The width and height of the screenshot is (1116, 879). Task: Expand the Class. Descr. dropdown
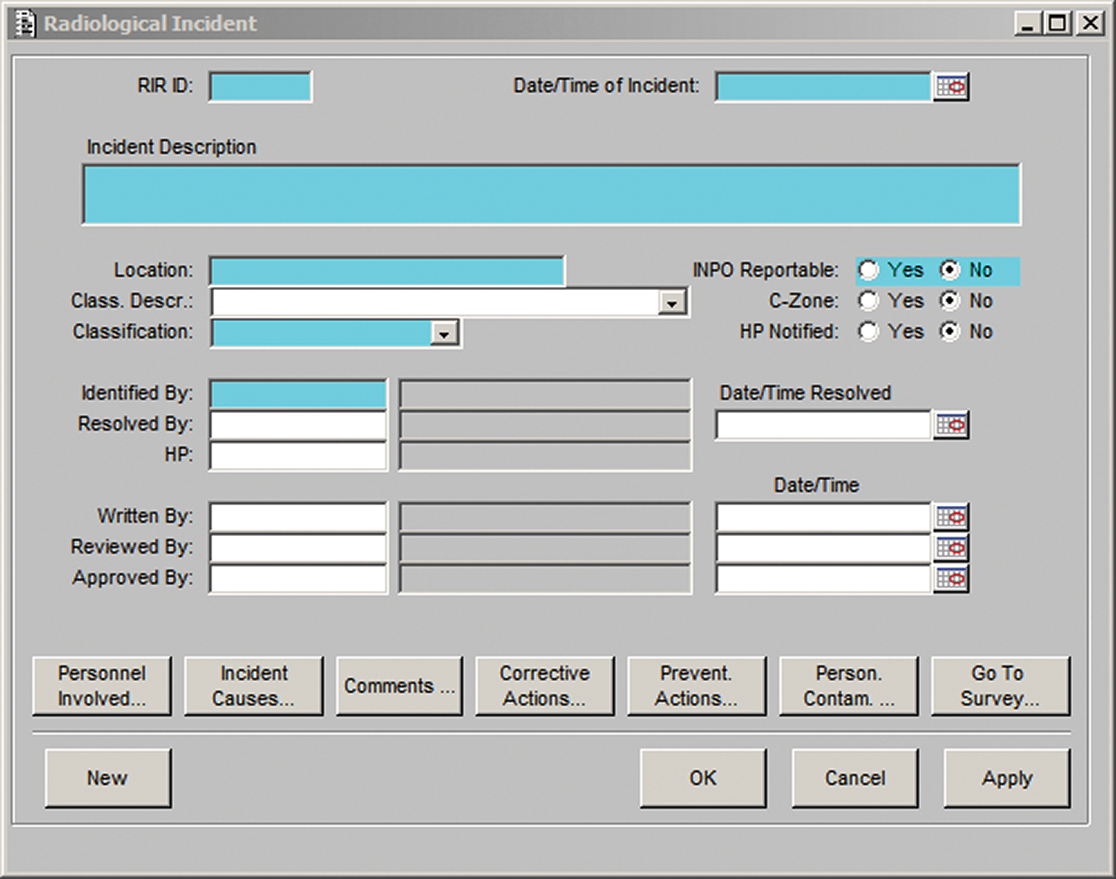(671, 303)
